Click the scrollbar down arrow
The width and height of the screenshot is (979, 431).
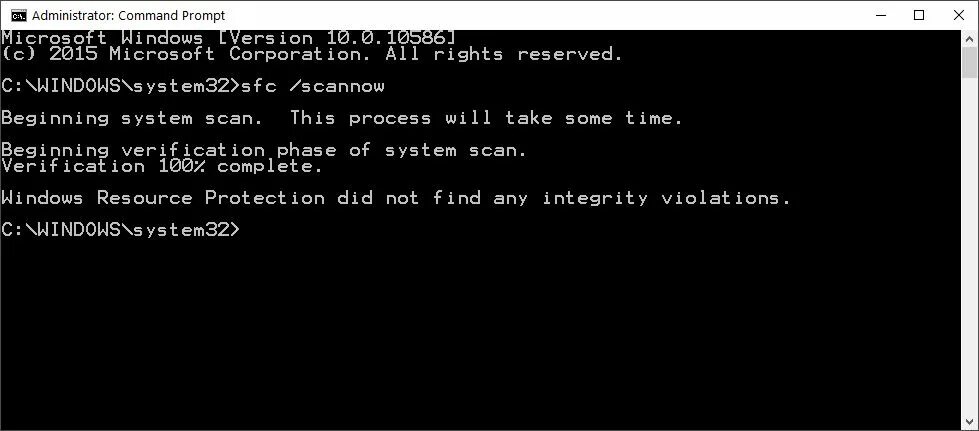pyautogui.click(x=970, y=424)
